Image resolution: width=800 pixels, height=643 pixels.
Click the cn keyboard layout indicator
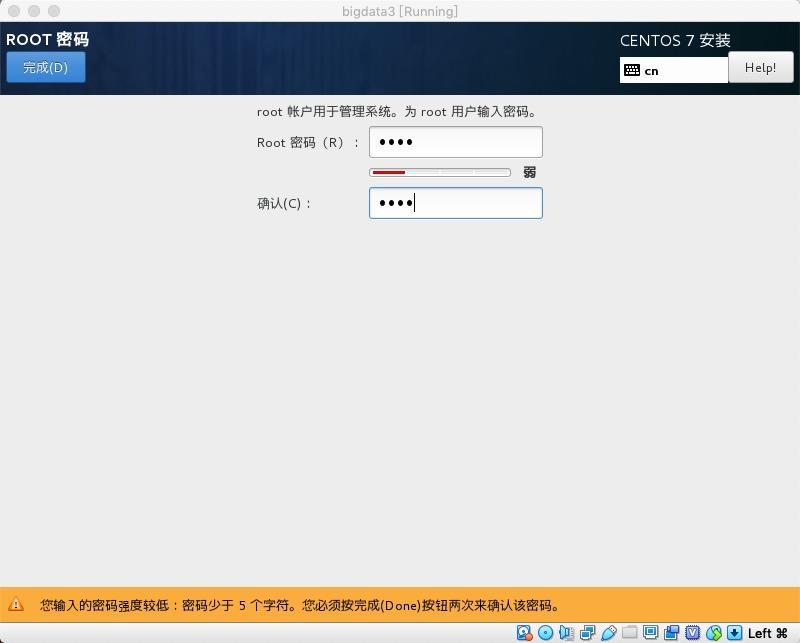point(673,70)
